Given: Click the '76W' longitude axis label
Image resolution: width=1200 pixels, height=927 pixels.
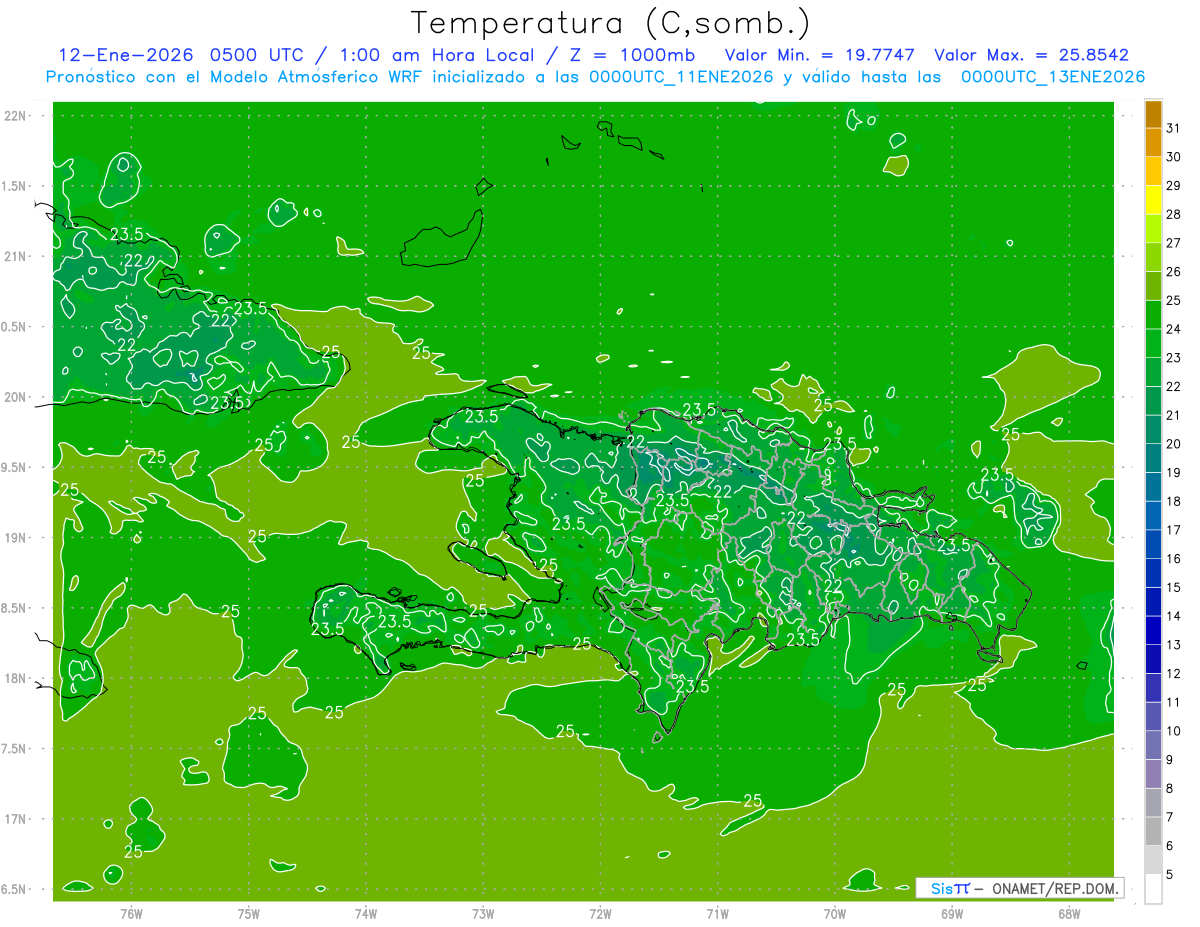Looking at the screenshot, I should [x=131, y=915].
